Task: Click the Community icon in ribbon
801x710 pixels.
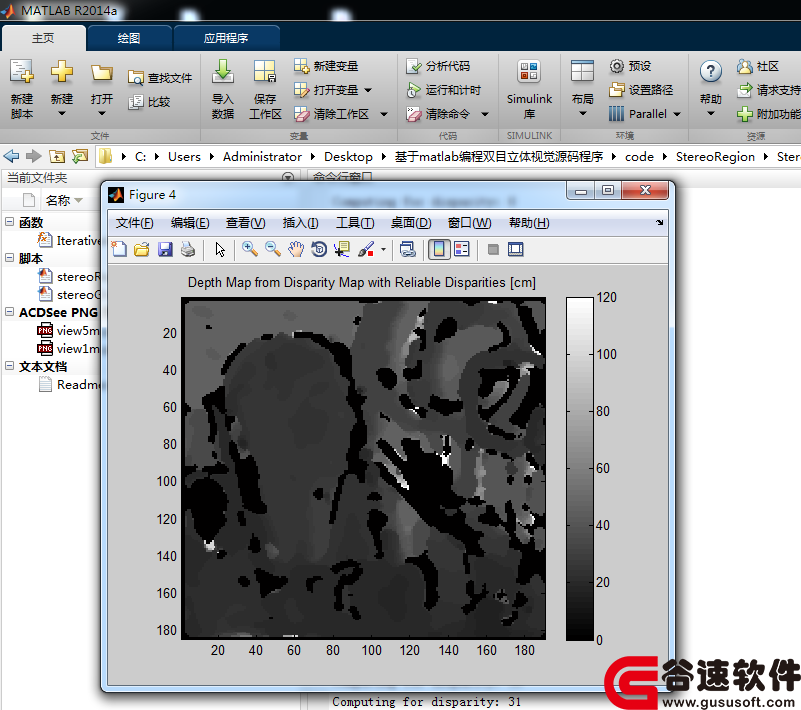Action: (744, 66)
